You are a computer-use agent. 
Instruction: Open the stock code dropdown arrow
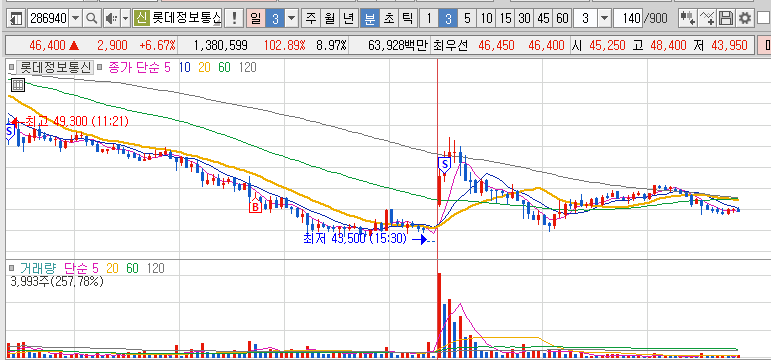75,19
